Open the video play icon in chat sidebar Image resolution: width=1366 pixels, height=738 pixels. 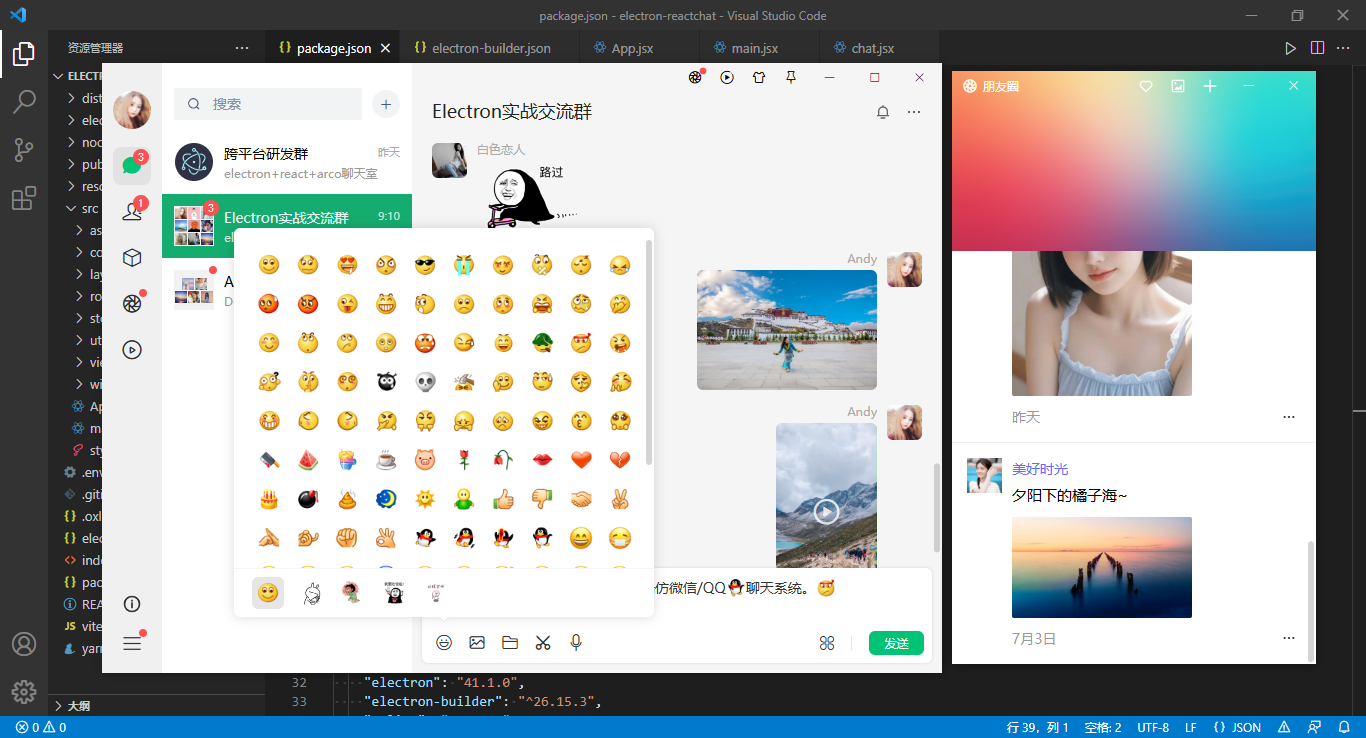tap(132, 350)
